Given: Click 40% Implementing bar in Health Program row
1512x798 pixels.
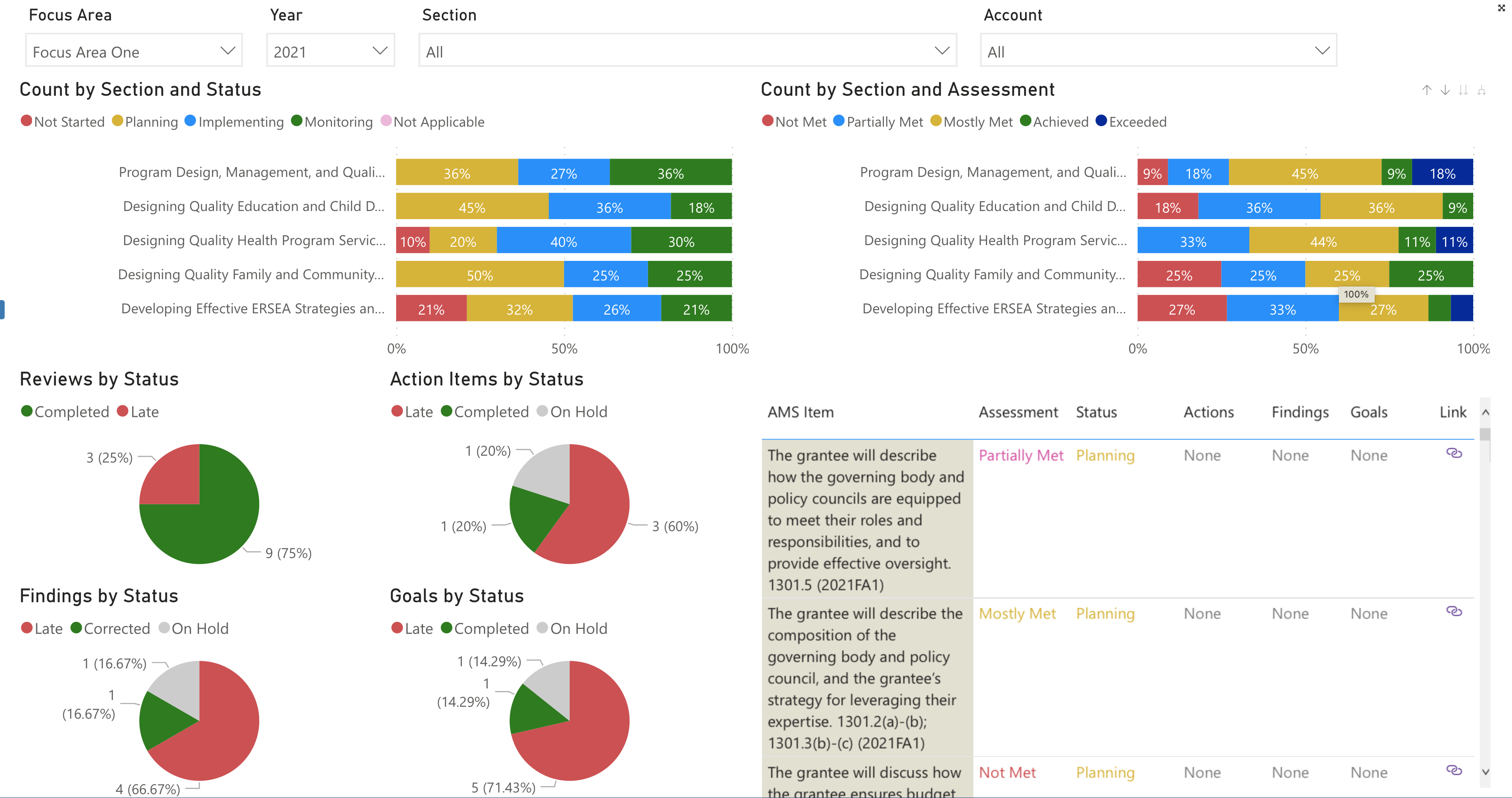Looking at the screenshot, I should pos(564,240).
